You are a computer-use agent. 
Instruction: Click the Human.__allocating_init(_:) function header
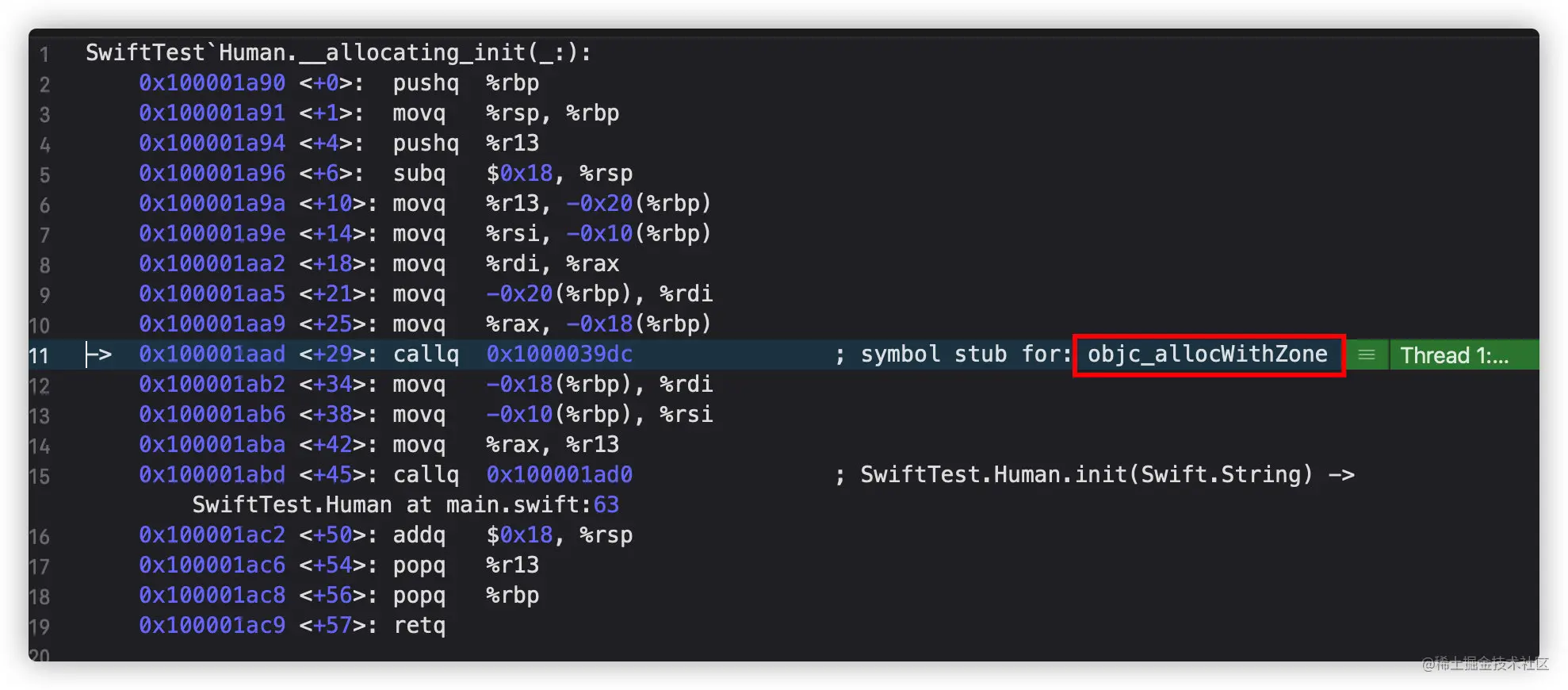(x=338, y=53)
